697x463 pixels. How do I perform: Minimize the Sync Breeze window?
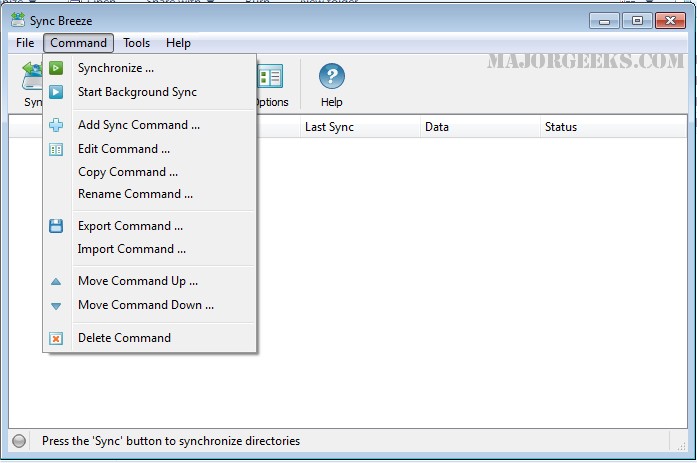pyautogui.click(x=604, y=20)
